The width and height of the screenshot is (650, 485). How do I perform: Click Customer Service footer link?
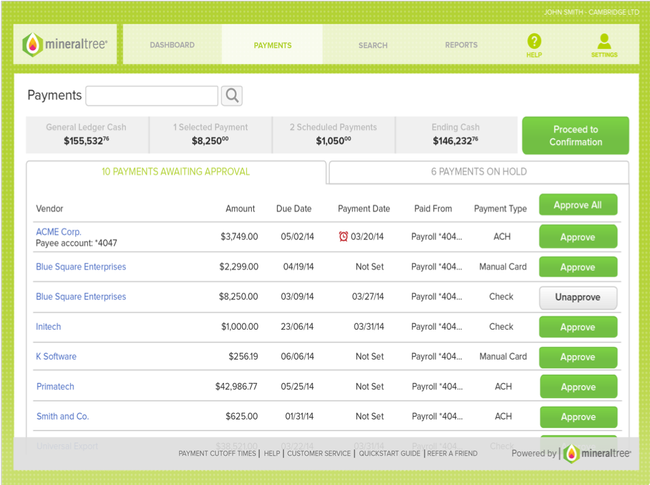coord(319,453)
